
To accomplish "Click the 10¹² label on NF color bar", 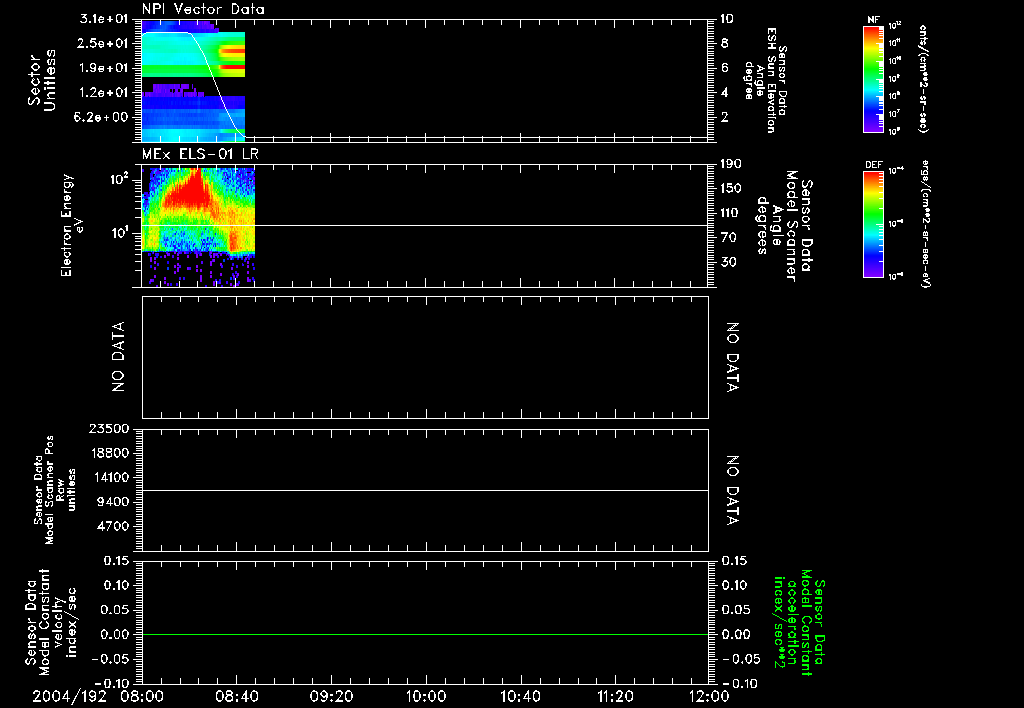I will pos(895,25).
